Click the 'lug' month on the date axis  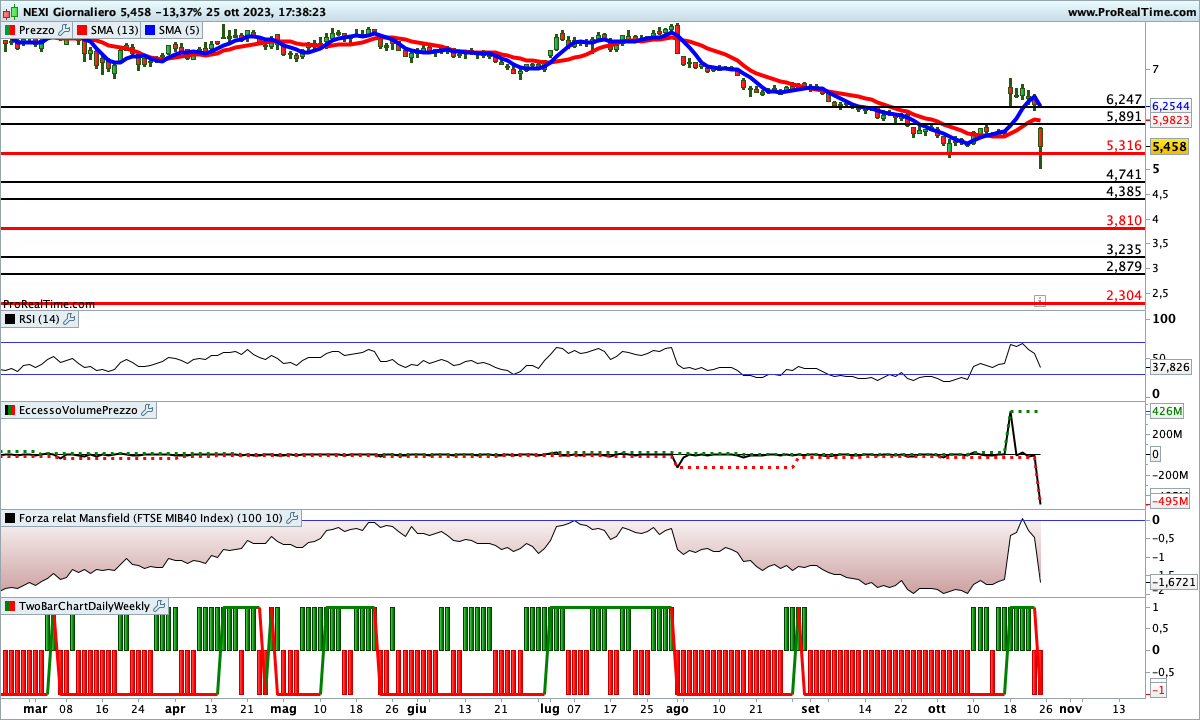[550, 708]
